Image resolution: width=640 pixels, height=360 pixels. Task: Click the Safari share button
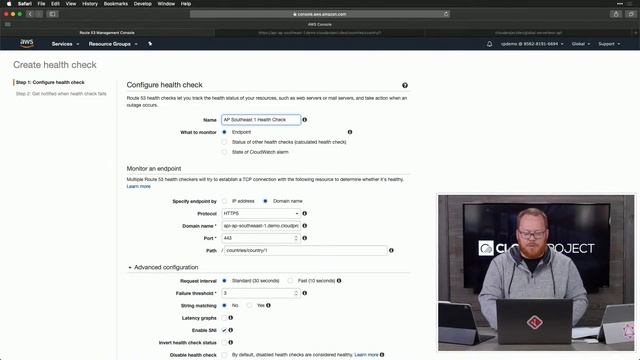(616, 14)
